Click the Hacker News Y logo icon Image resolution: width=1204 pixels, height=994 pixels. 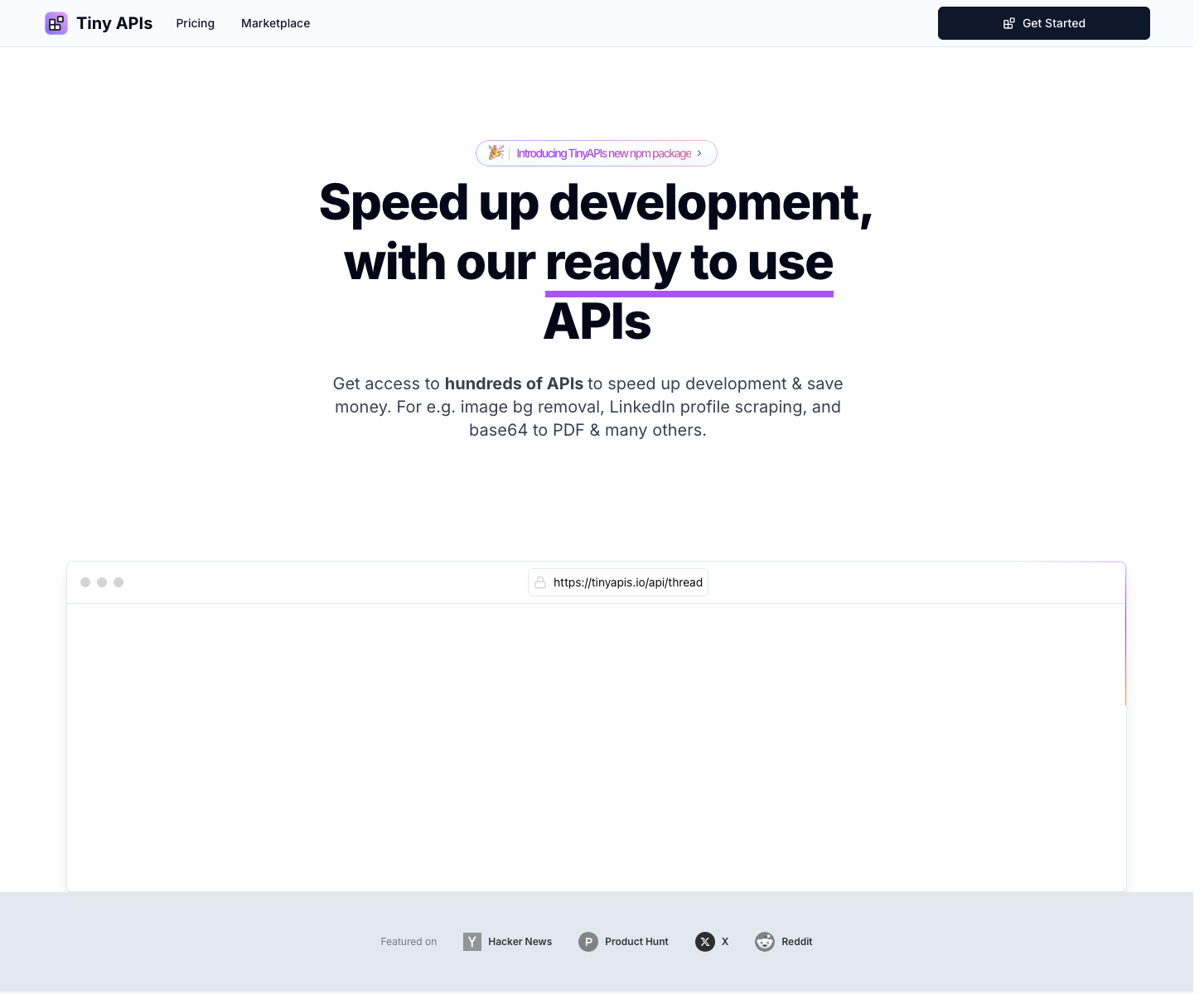[x=472, y=942]
